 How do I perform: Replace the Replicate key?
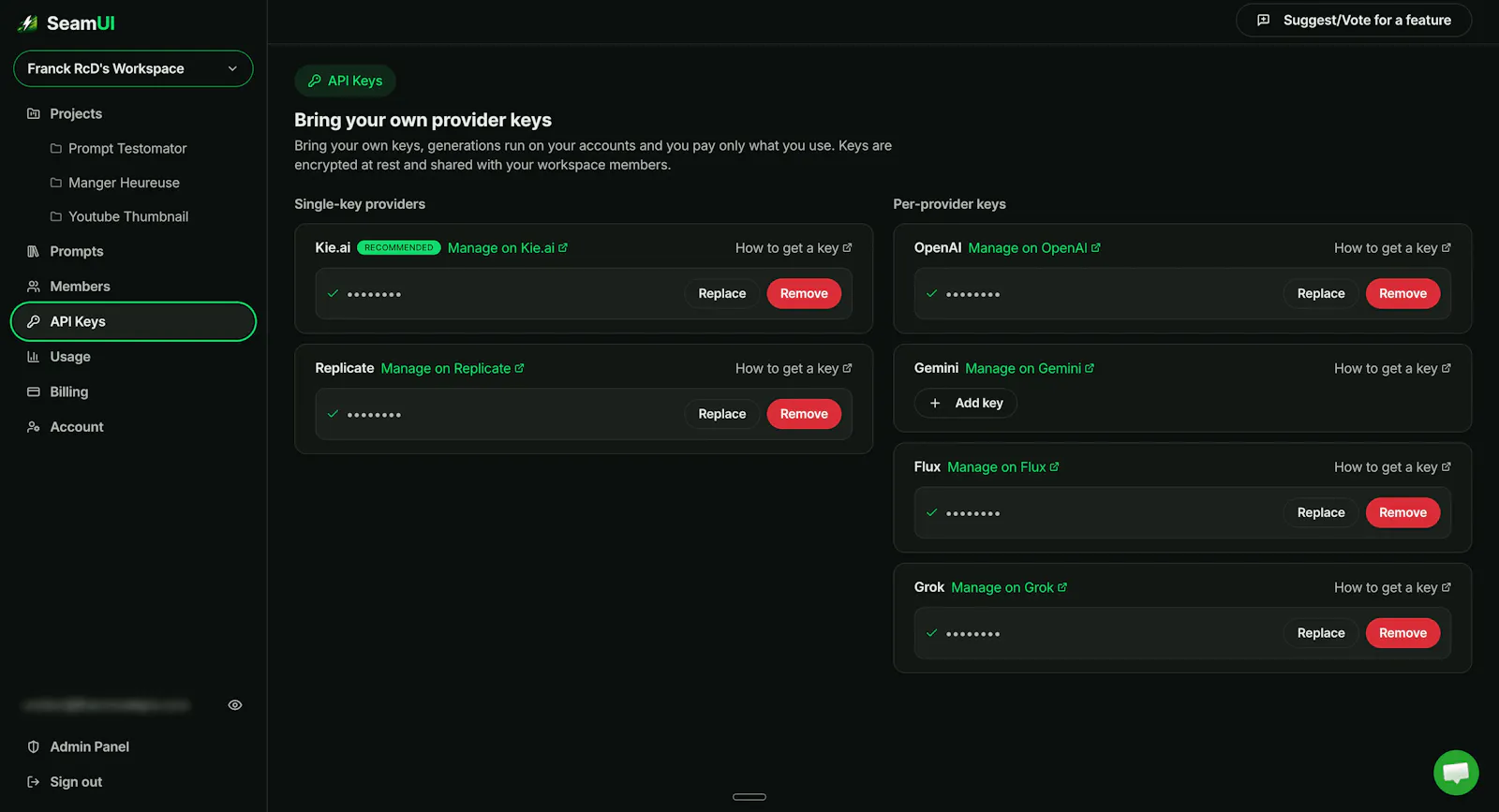[722, 414]
